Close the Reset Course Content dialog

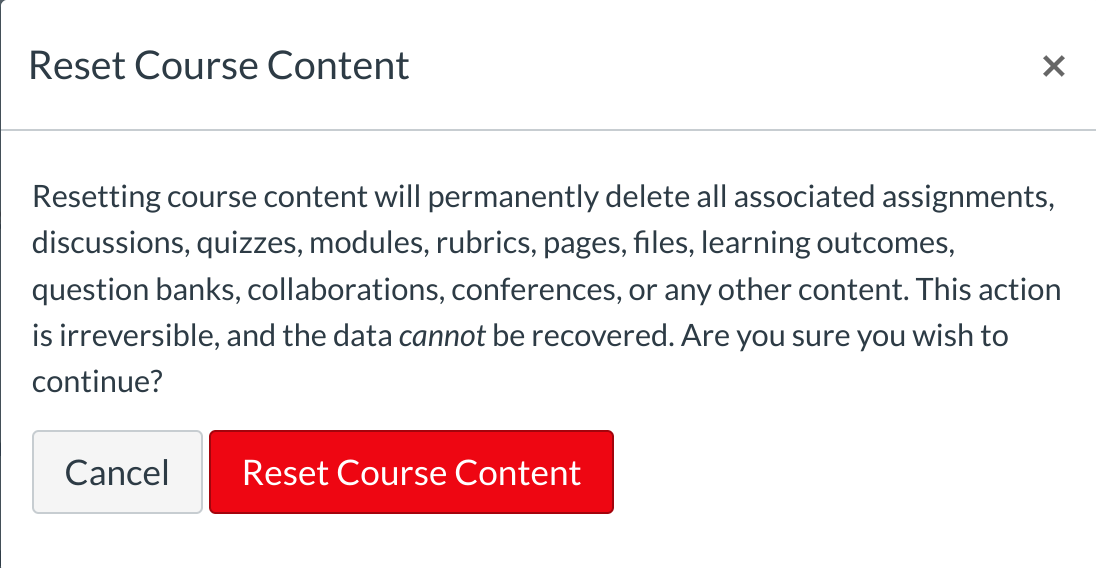(1052, 67)
